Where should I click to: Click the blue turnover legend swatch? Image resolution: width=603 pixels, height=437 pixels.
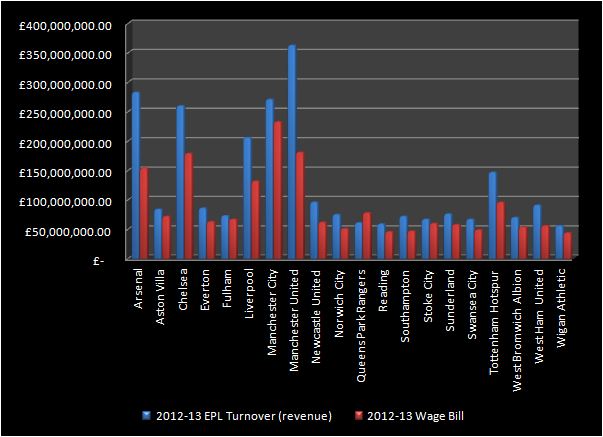tap(146, 414)
